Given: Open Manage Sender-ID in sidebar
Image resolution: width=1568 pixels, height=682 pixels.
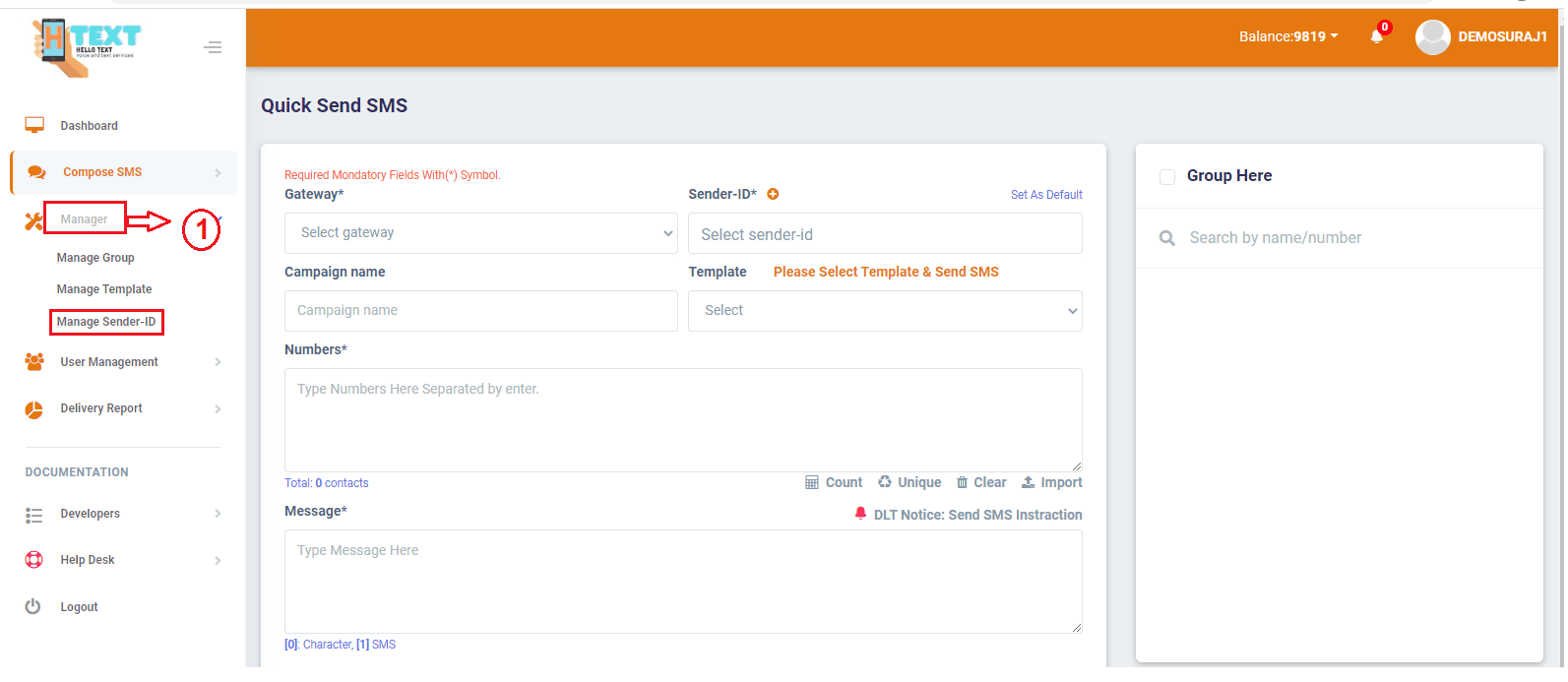Looking at the screenshot, I should pos(106,322).
